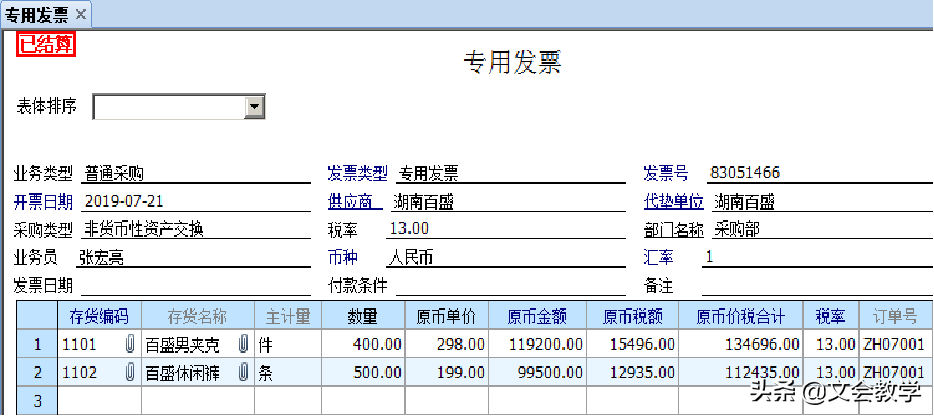Click the 开票日期 field 2019-07-21
Image resolution: width=934 pixels, height=416 pixels.
click(x=195, y=201)
